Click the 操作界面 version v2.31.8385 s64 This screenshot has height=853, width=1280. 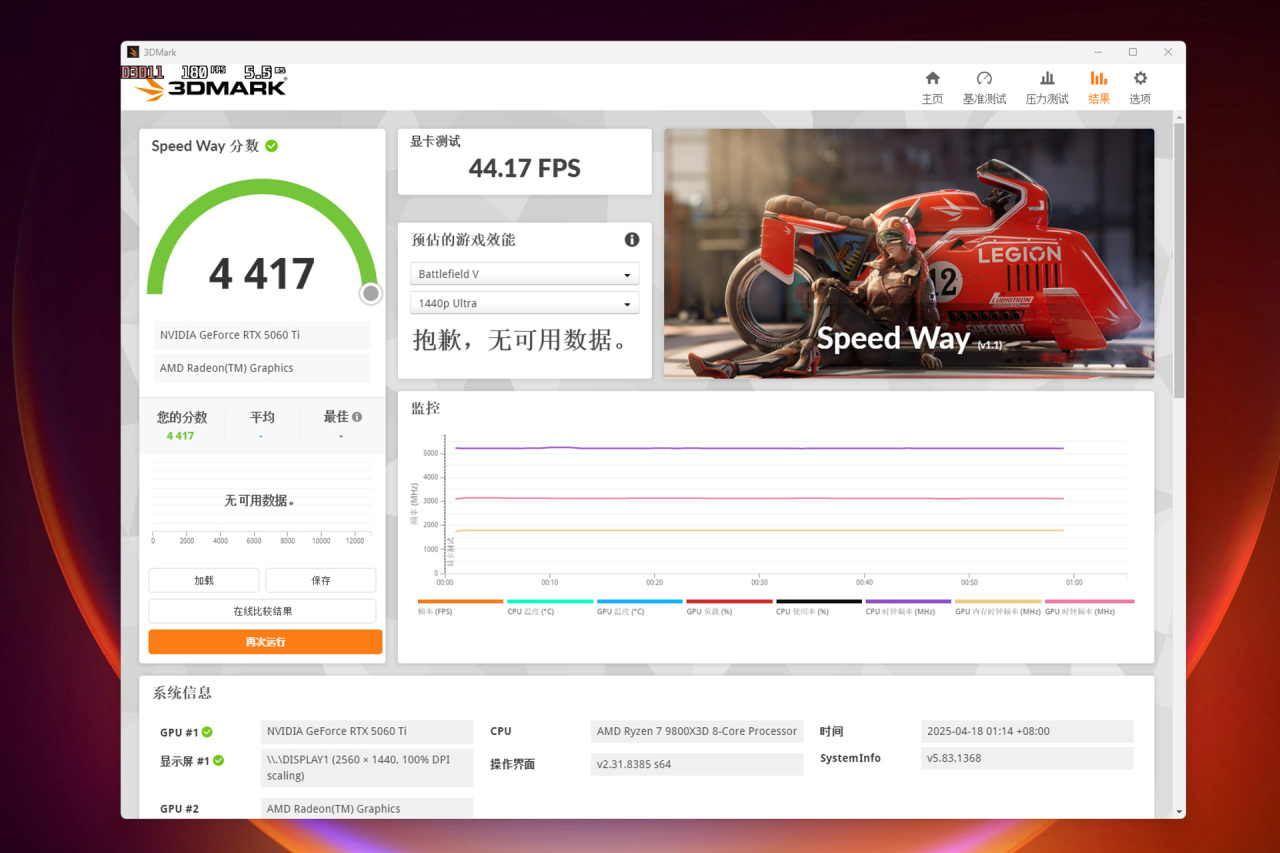click(697, 765)
